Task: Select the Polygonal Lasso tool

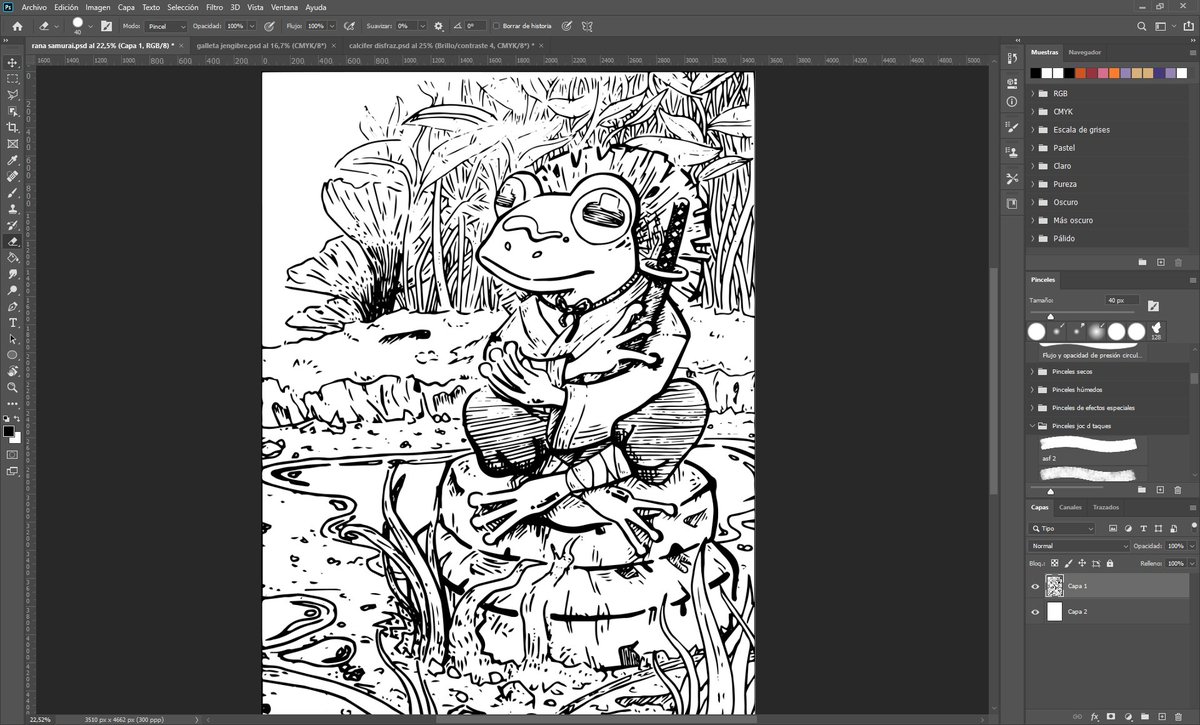Action: click(13, 95)
